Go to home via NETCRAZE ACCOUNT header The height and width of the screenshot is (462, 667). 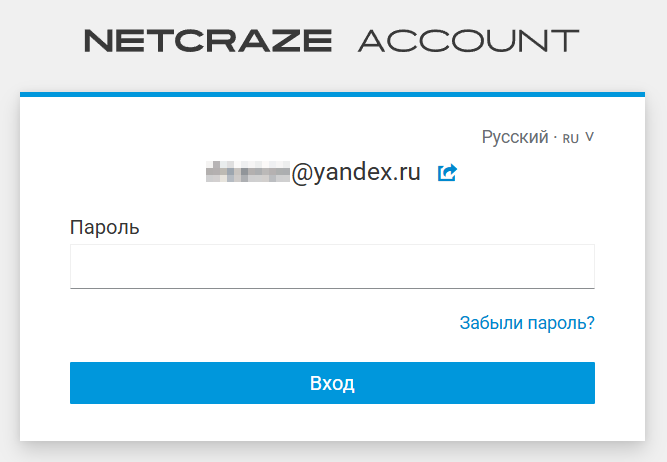332,41
